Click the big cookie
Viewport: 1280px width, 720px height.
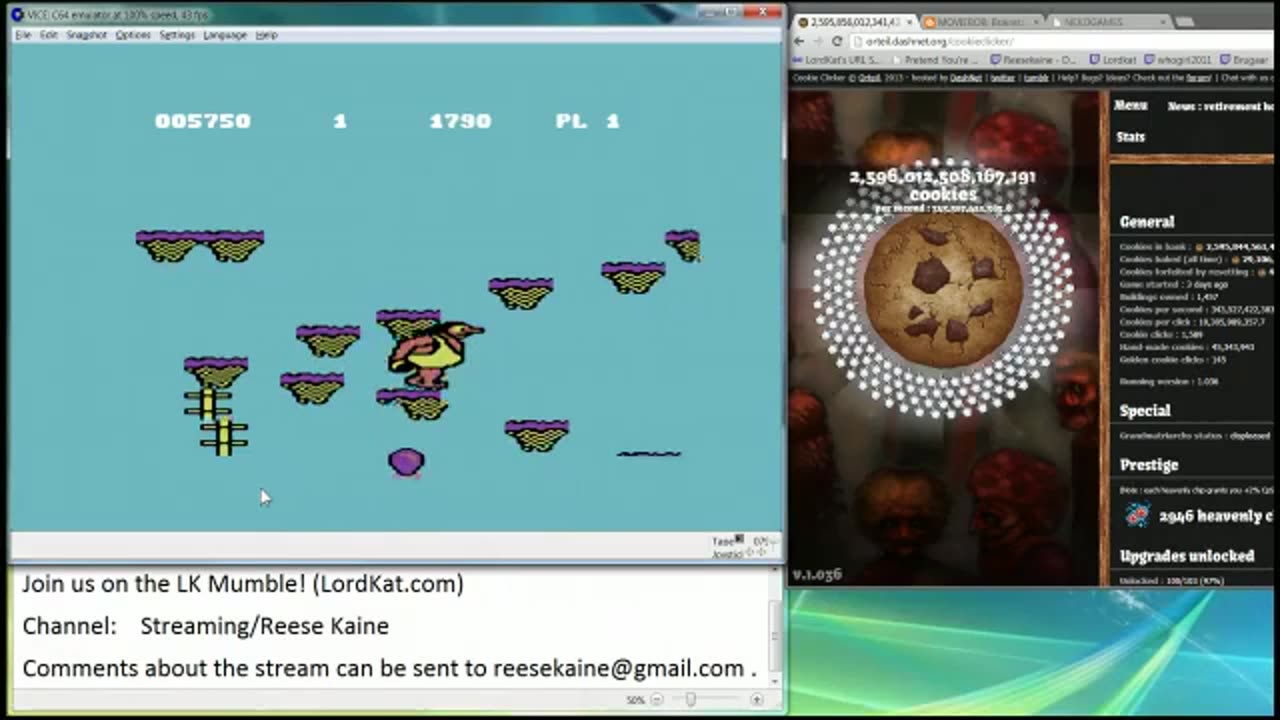point(942,289)
